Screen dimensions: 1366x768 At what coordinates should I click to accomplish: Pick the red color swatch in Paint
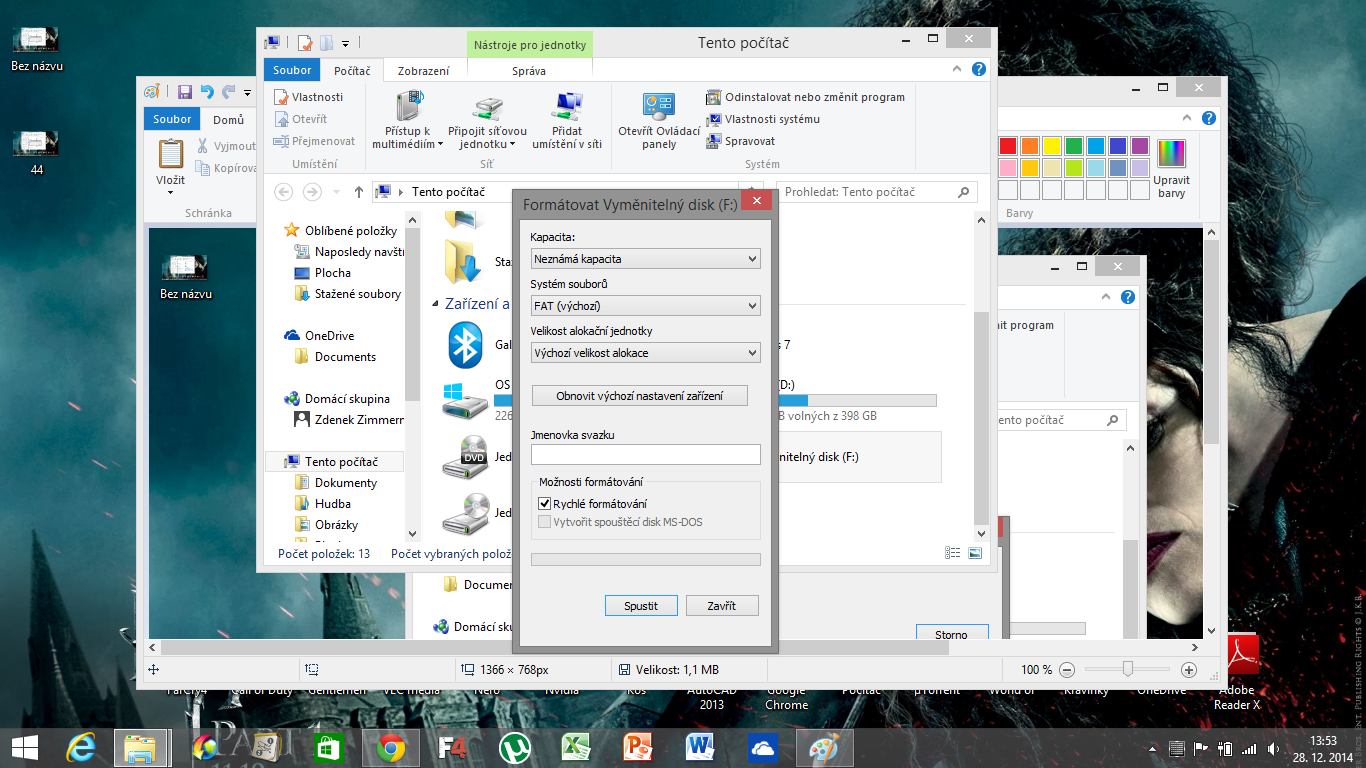click(x=1008, y=146)
